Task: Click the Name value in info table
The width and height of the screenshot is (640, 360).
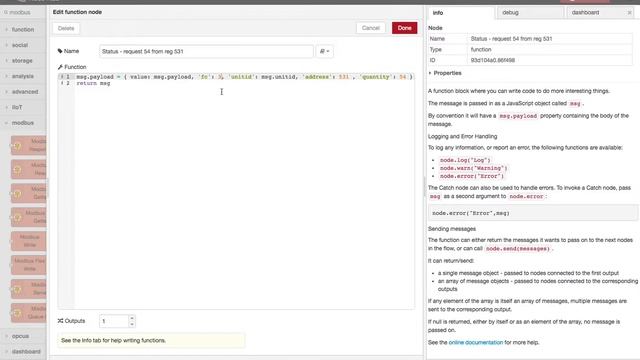Action: pyautogui.click(x=511, y=39)
